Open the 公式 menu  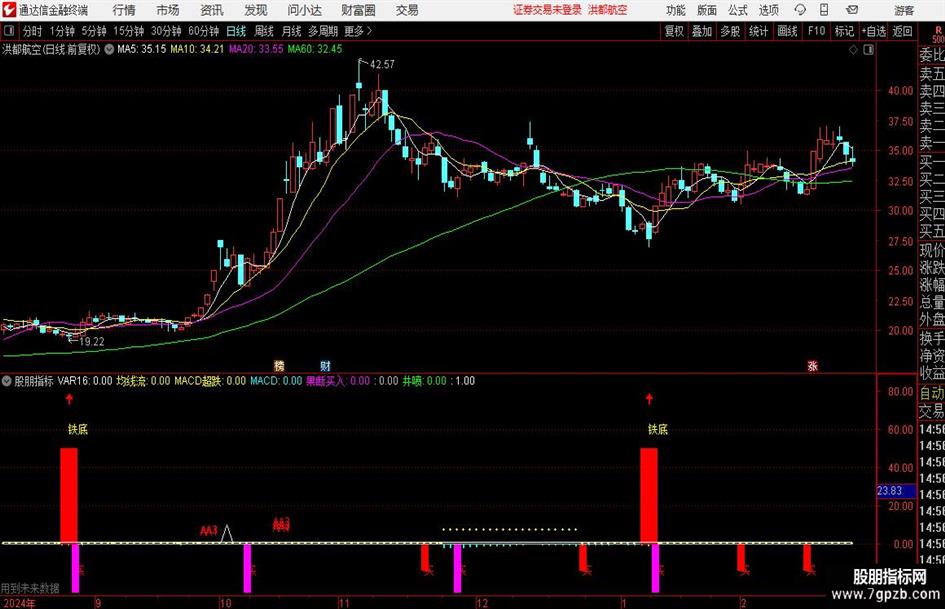click(x=738, y=10)
